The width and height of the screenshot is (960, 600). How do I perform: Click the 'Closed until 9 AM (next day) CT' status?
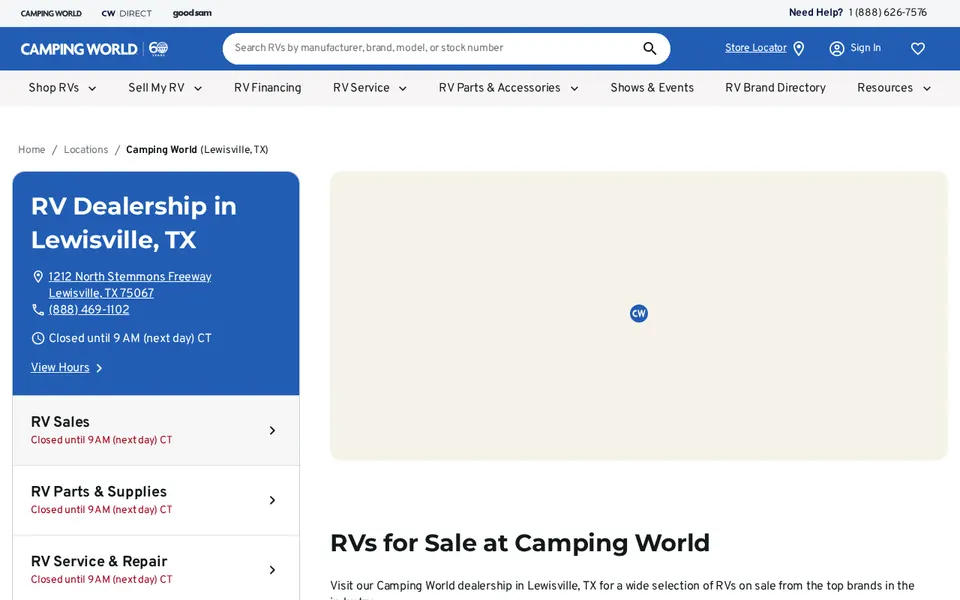[x=130, y=338]
